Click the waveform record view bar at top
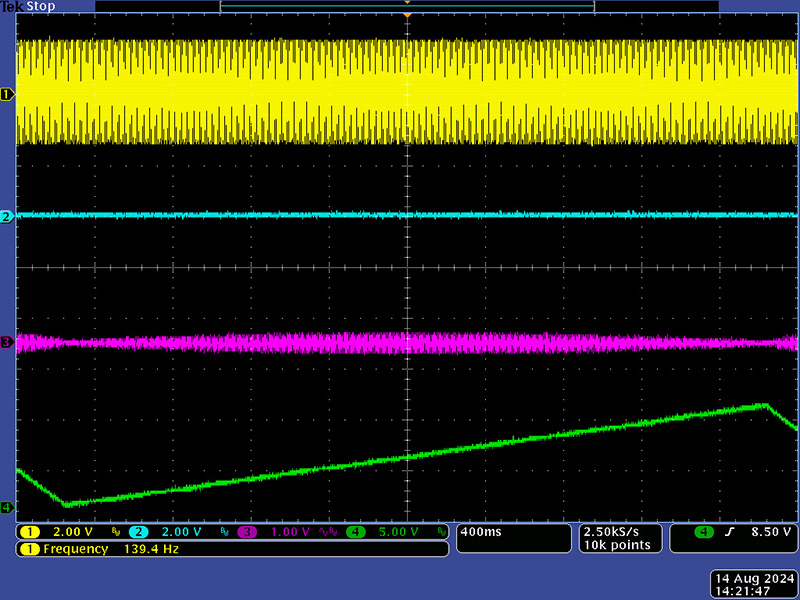Screen dimensions: 800x600 tap(407, 6)
